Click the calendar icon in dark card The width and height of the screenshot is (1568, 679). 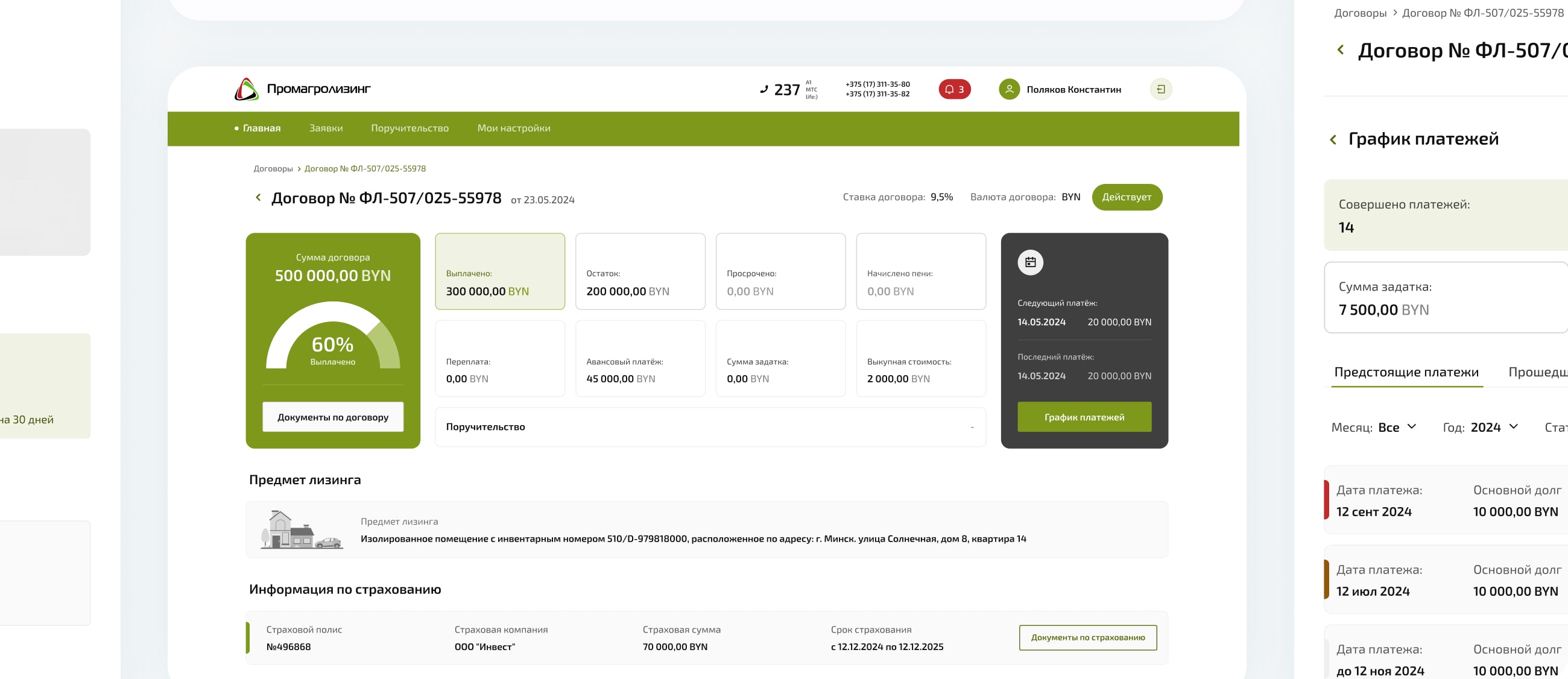point(1030,262)
